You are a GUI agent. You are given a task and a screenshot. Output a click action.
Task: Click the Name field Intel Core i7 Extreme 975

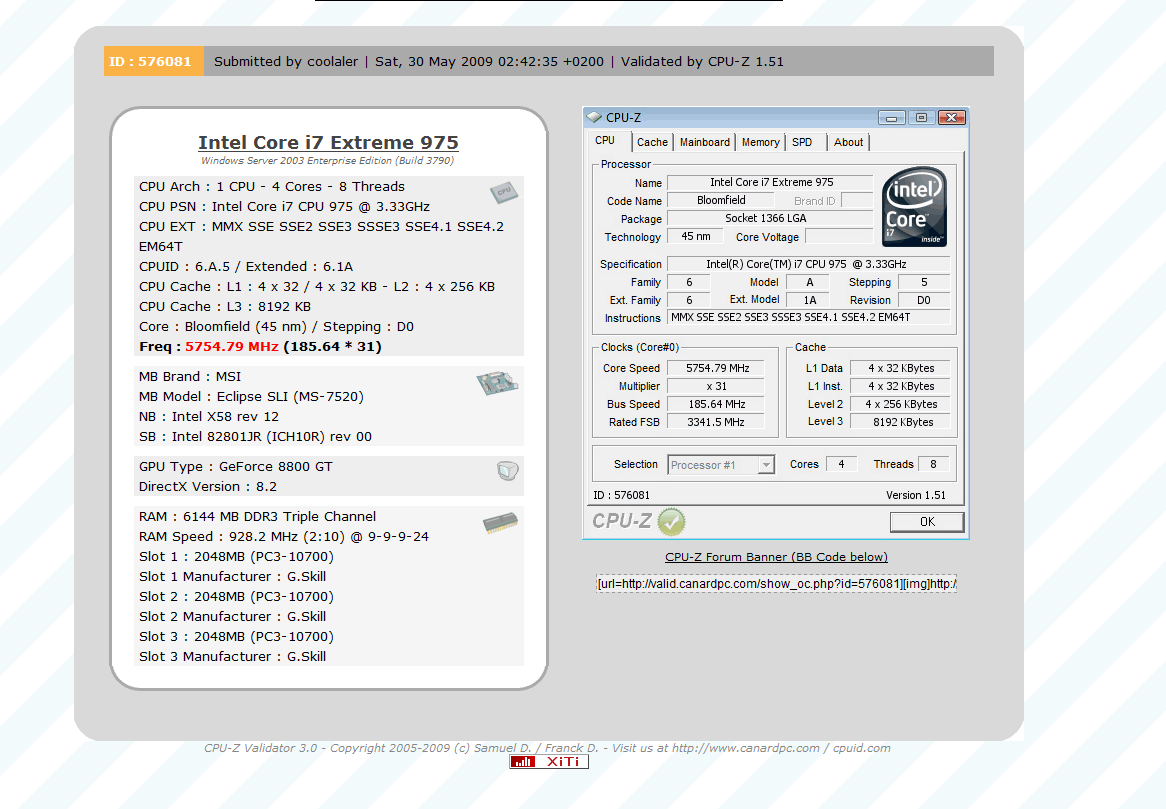point(770,182)
